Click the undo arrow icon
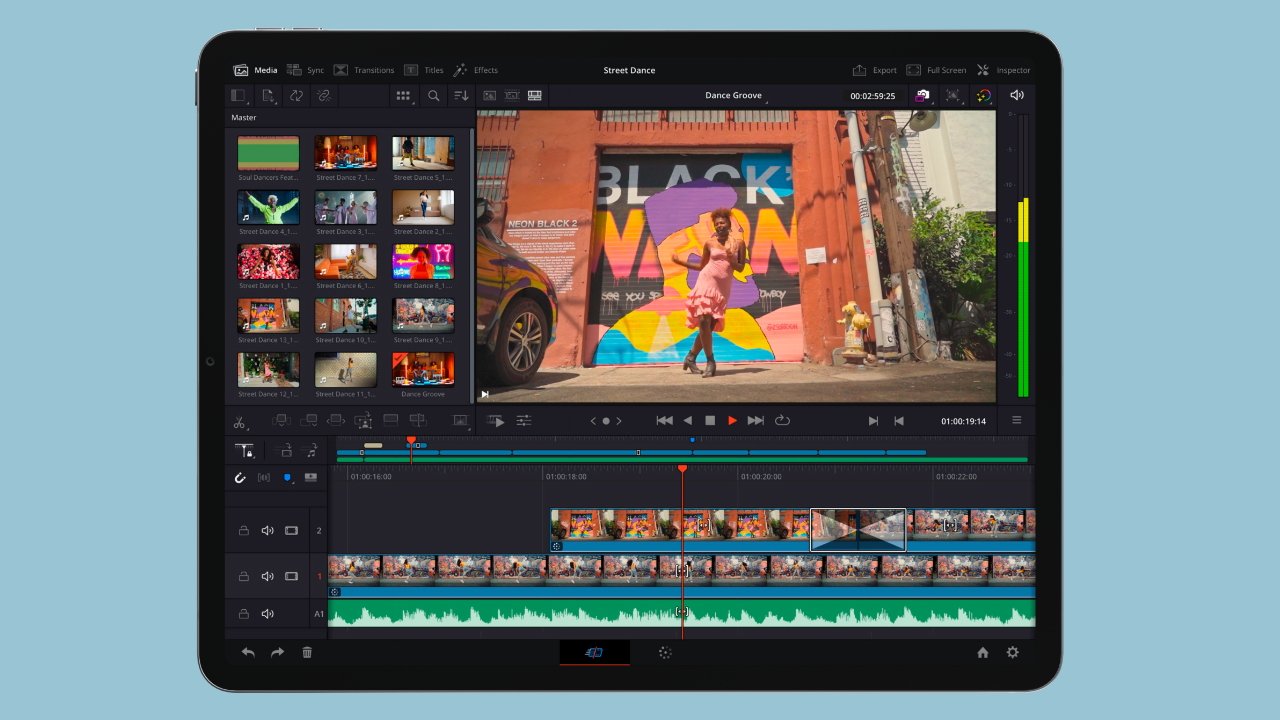This screenshot has height=720, width=1280. pyautogui.click(x=248, y=652)
